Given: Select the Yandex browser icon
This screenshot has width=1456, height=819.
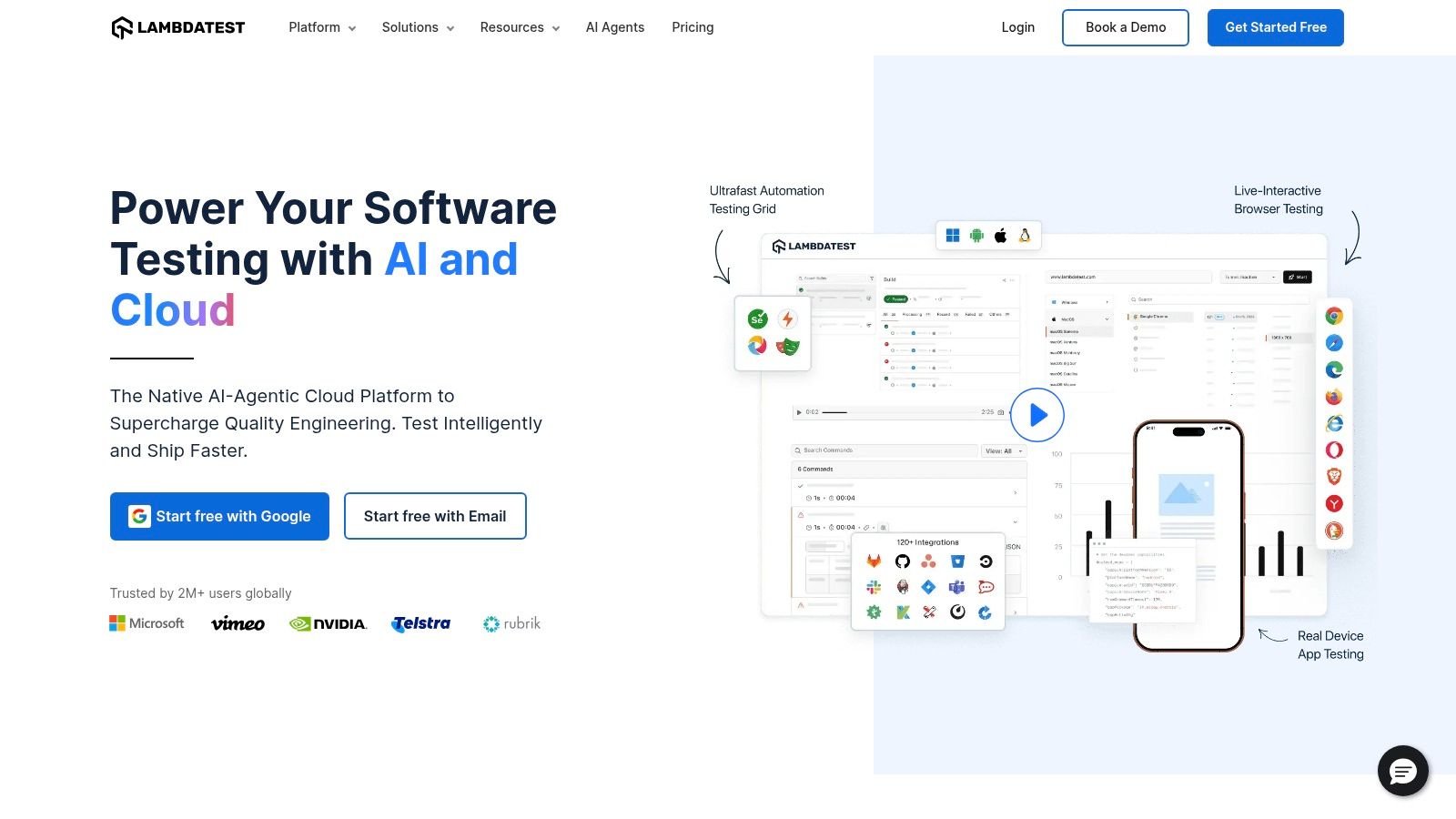Looking at the screenshot, I should coord(1334,503).
